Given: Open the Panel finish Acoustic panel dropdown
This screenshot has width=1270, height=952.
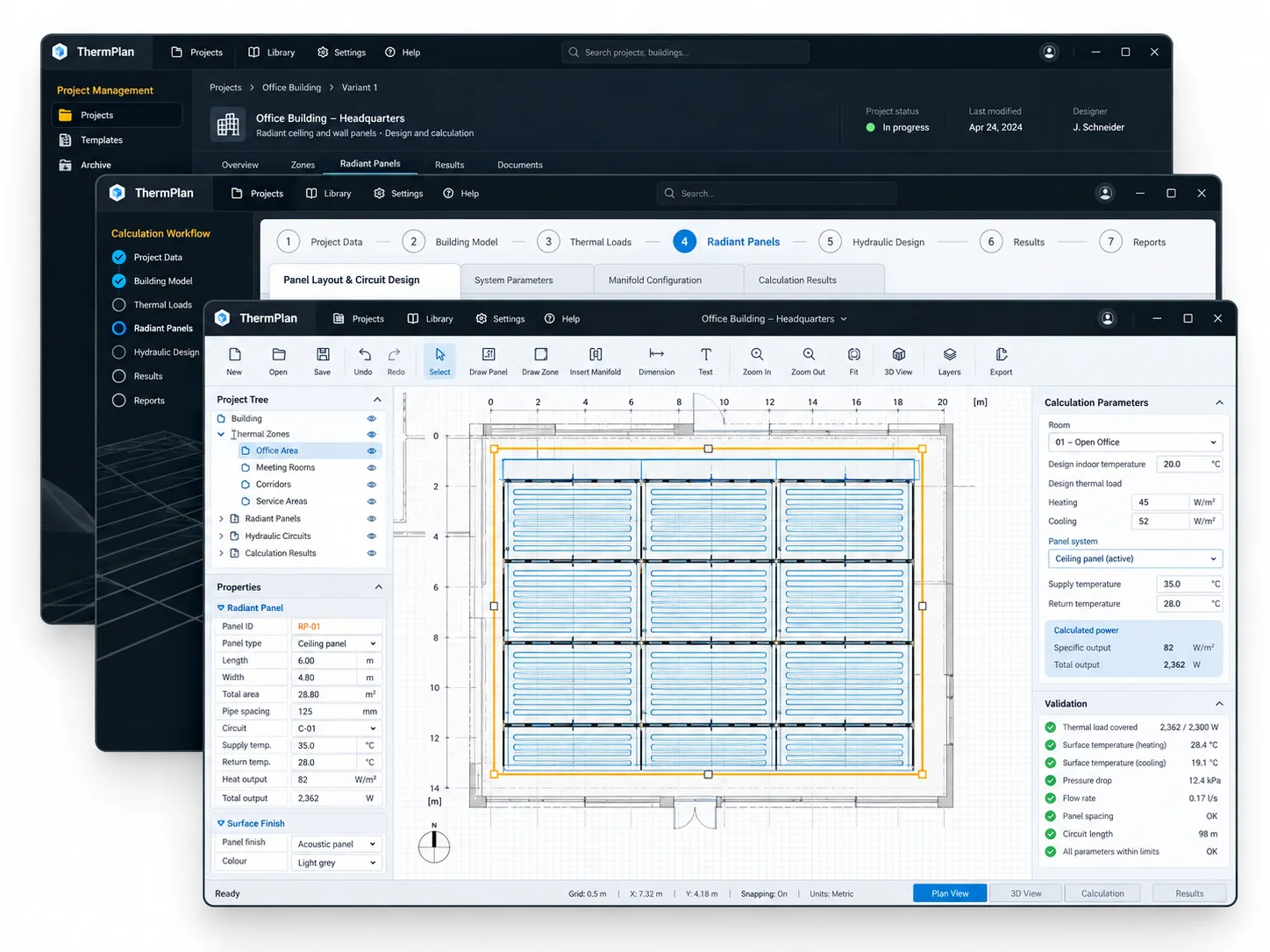Looking at the screenshot, I should pos(337,844).
